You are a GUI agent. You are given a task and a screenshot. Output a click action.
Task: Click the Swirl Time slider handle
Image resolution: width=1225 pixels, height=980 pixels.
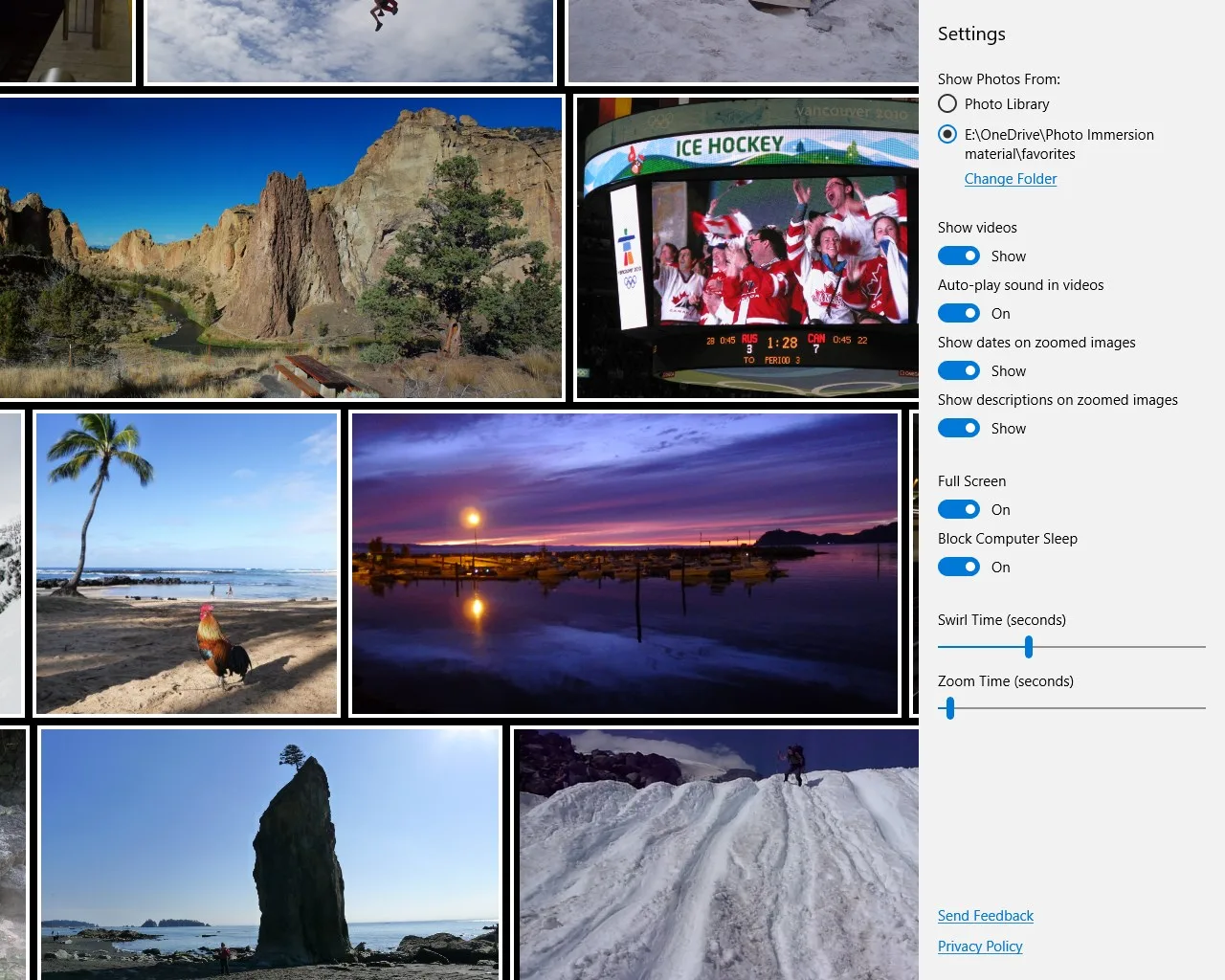1029,647
